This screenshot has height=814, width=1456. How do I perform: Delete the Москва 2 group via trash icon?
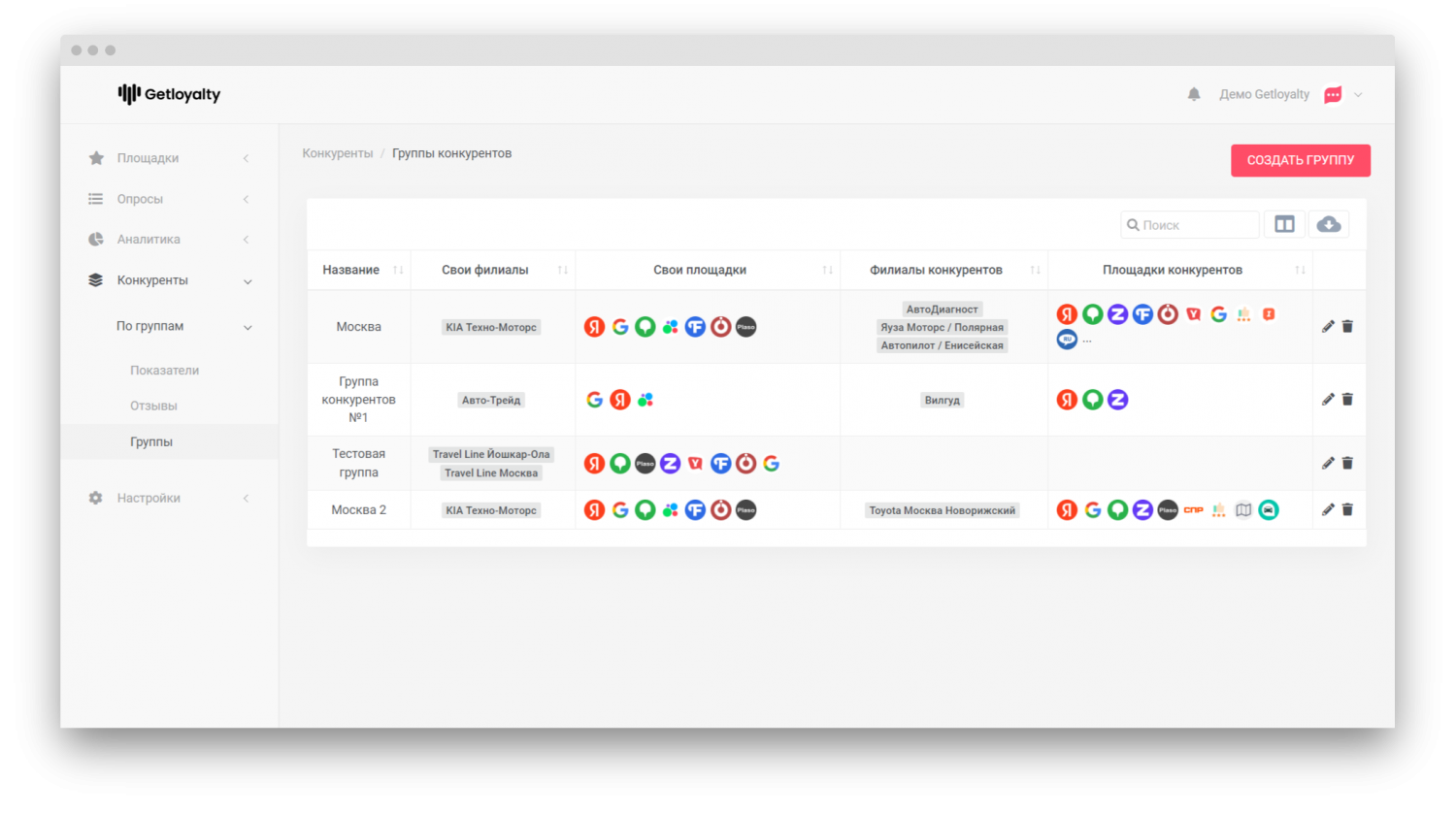1347,510
